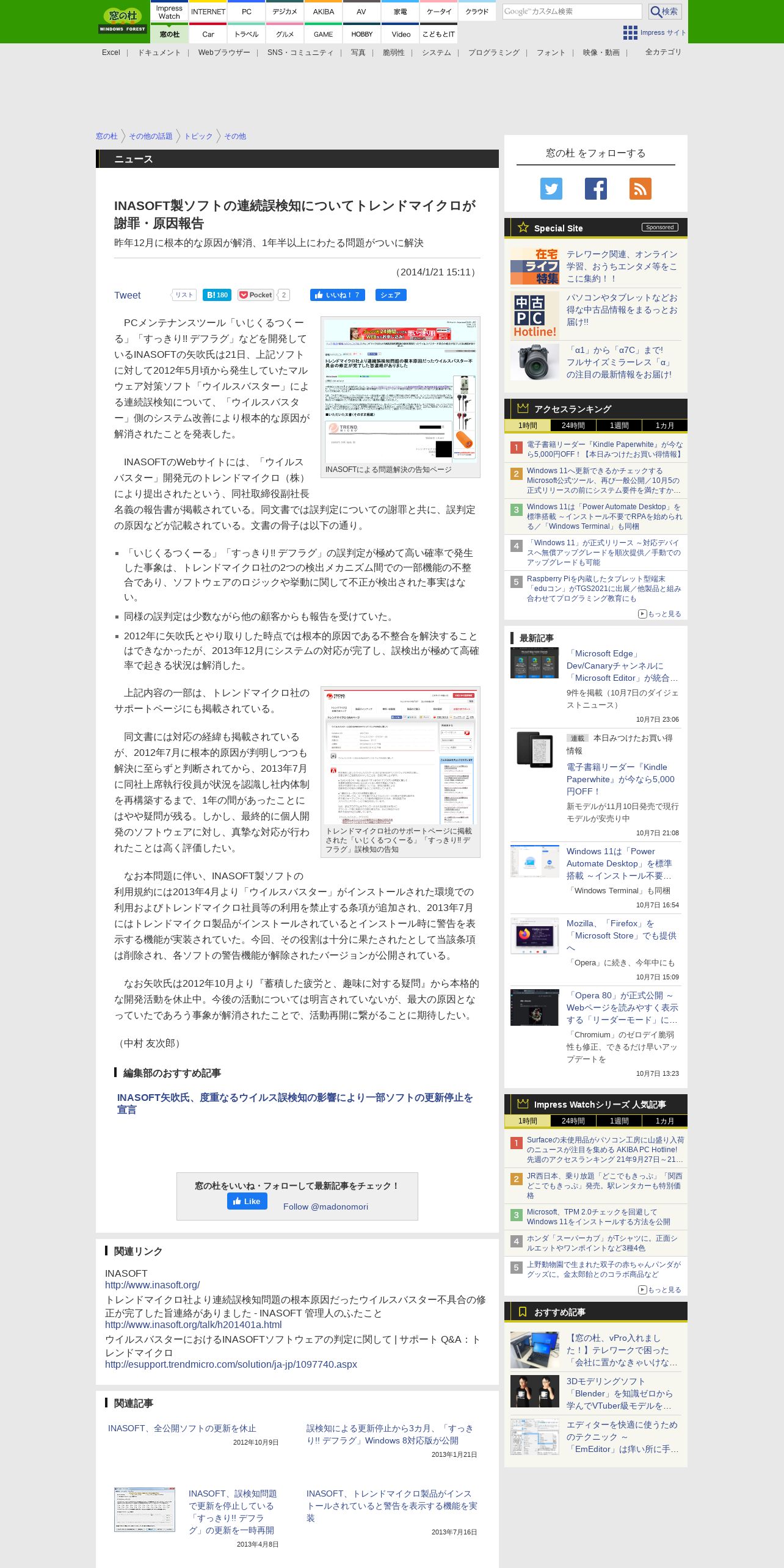This screenshot has height=1568, width=784.
Task: Click the その他の話題 breadcrumb
Action: coord(150,136)
